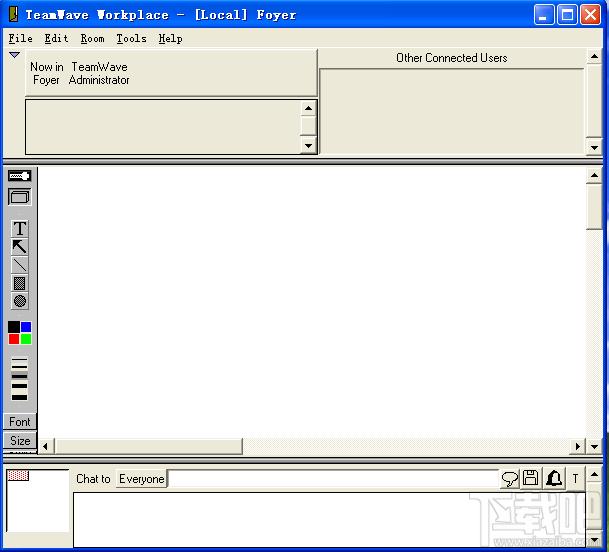Select the Text tool
The width and height of the screenshot is (609, 552).
point(19,229)
